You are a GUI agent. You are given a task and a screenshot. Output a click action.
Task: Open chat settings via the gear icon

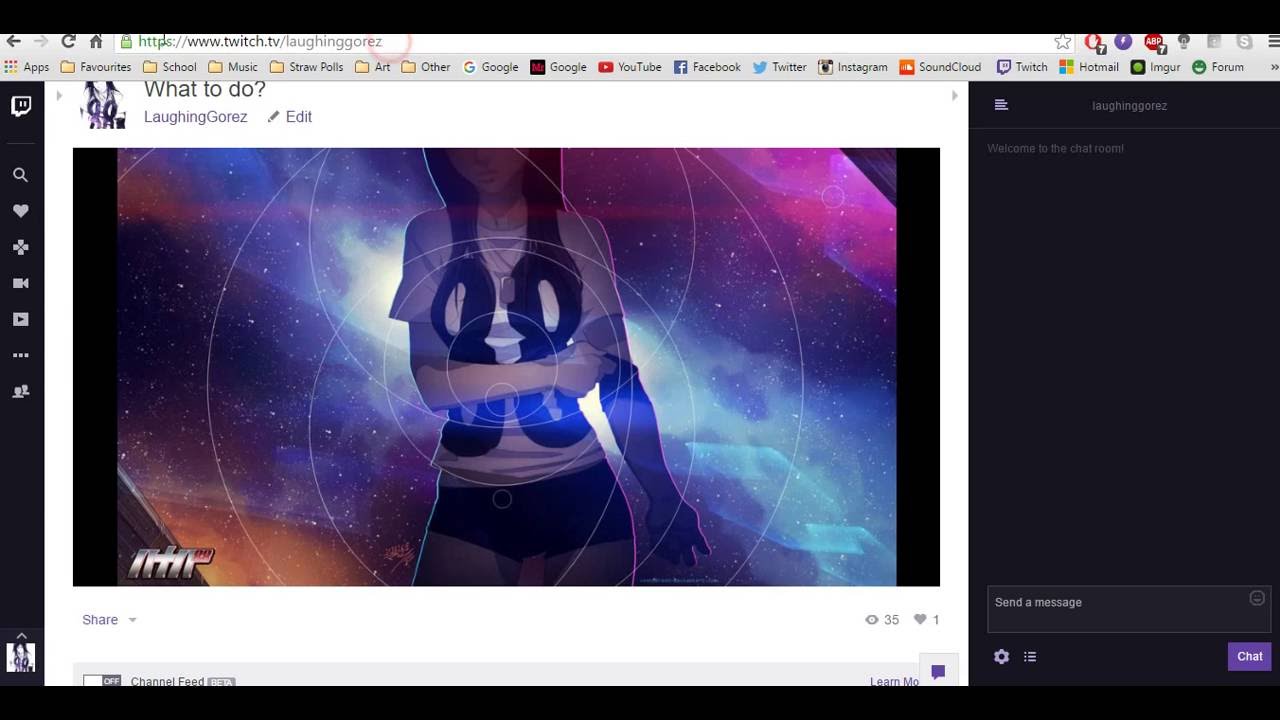click(x=1001, y=657)
